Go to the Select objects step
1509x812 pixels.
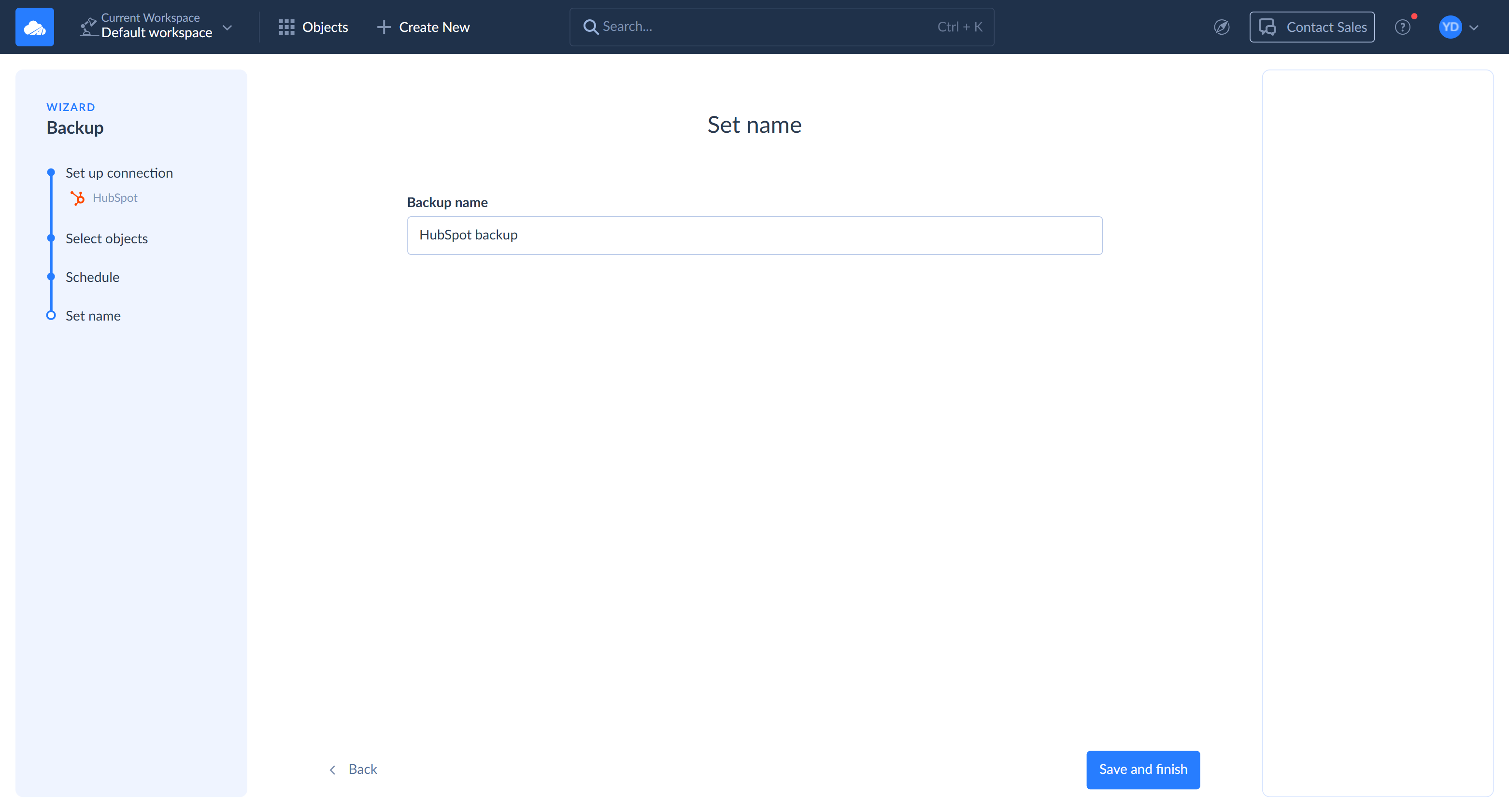(x=107, y=238)
